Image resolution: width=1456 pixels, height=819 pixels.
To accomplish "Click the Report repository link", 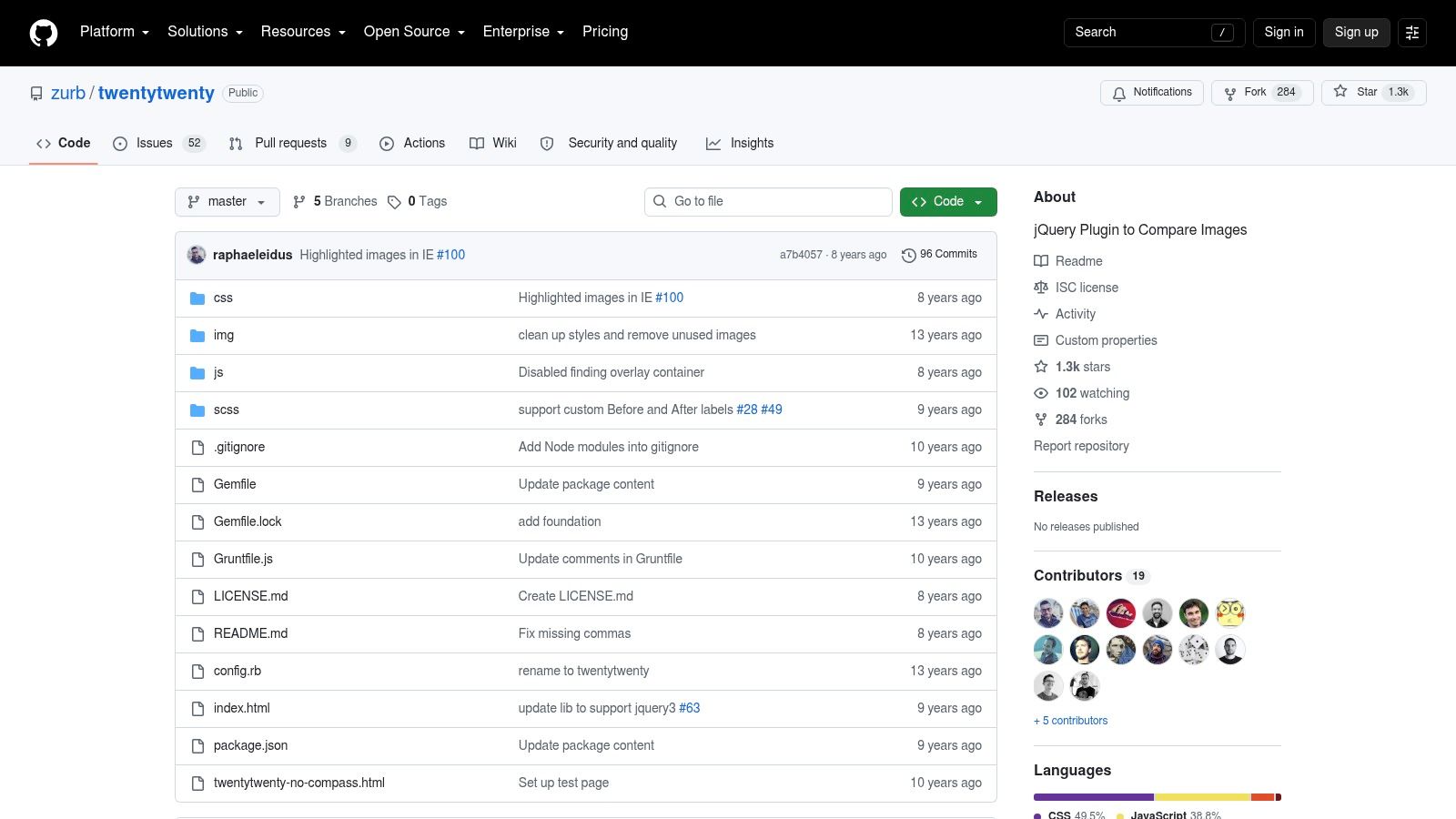I will [x=1081, y=446].
